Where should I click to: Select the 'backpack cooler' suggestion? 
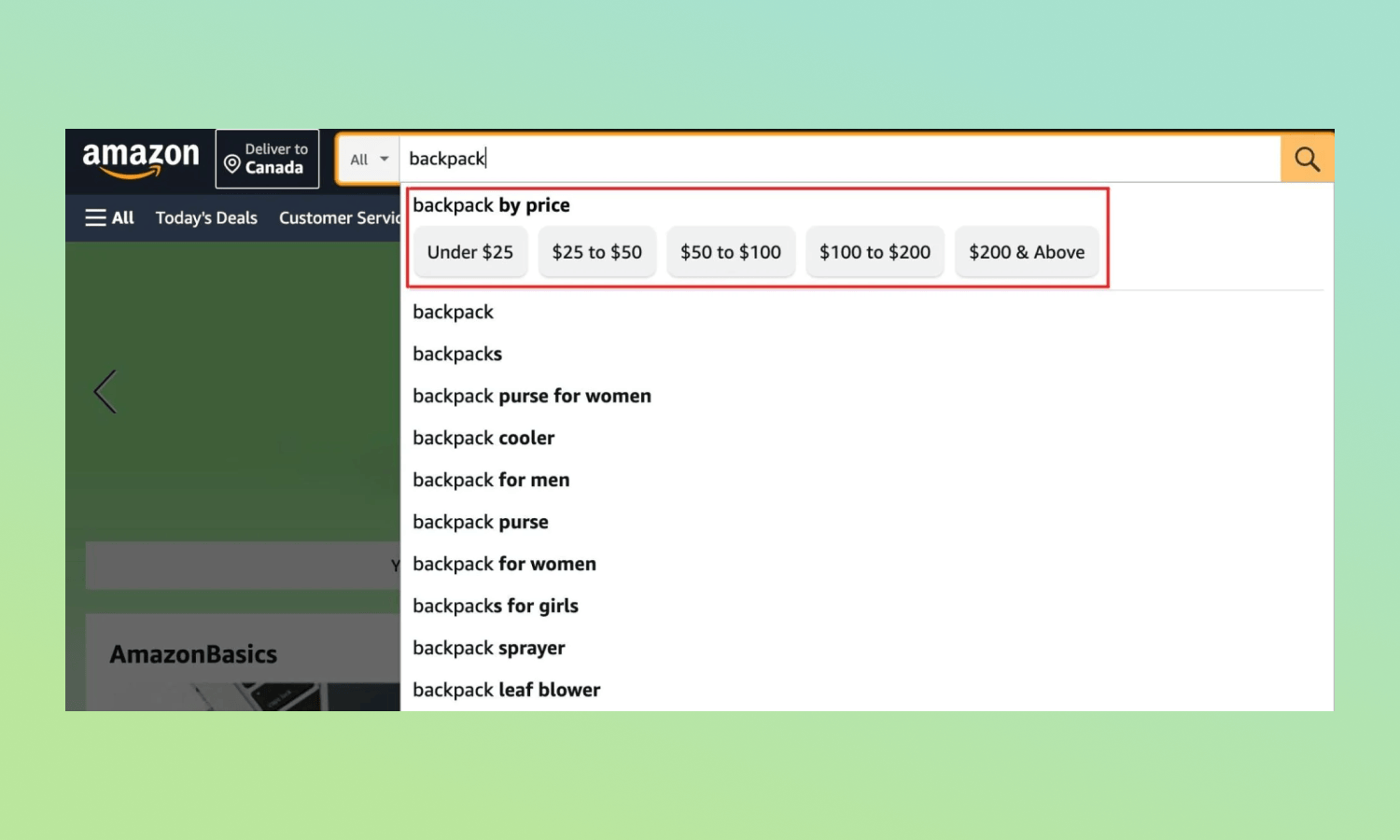point(483,438)
